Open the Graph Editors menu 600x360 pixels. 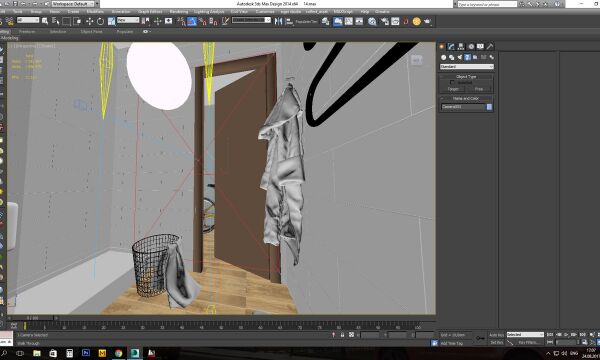pyautogui.click(x=150, y=12)
